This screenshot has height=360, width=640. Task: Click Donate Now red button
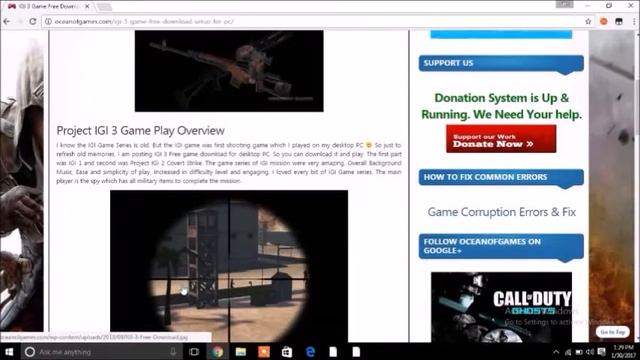point(501,139)
